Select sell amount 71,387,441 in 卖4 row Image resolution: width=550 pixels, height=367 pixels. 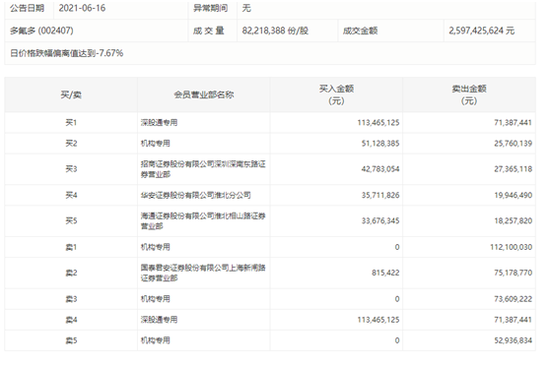513,320
